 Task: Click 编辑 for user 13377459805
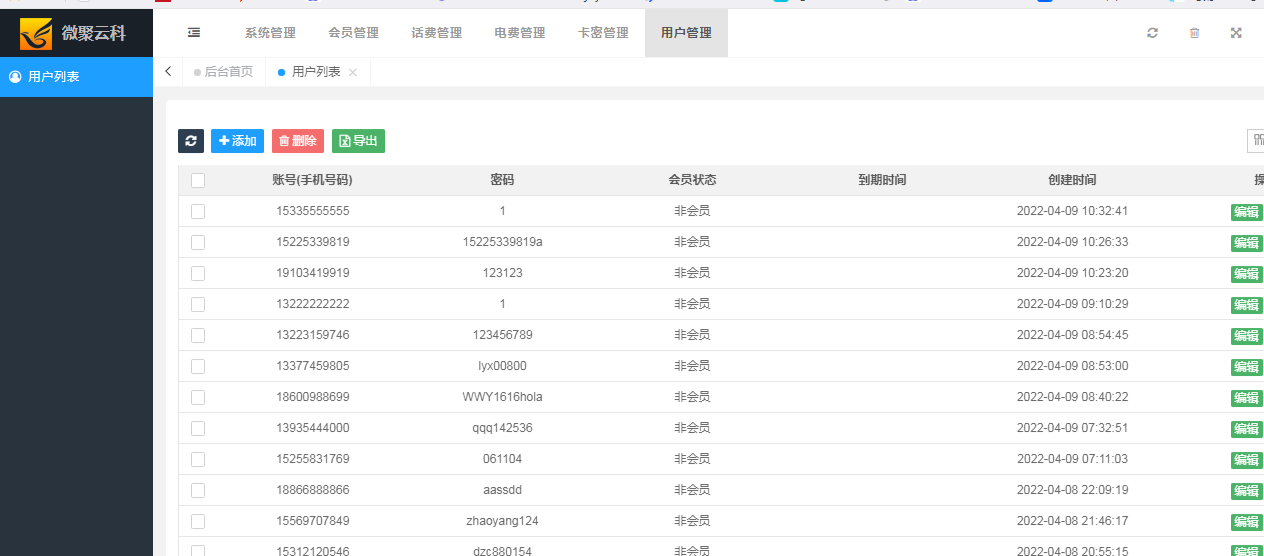(1246, 367)
